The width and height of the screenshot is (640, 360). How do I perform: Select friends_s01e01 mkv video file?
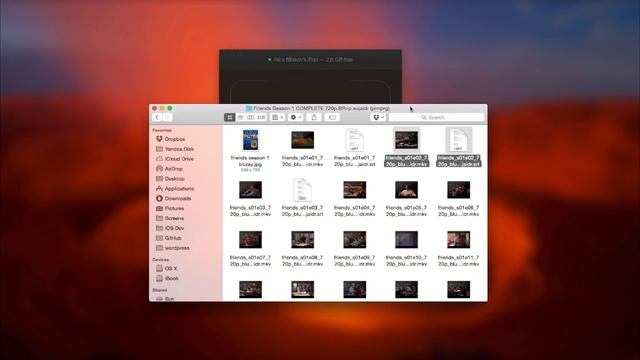[x=302, y=140]
